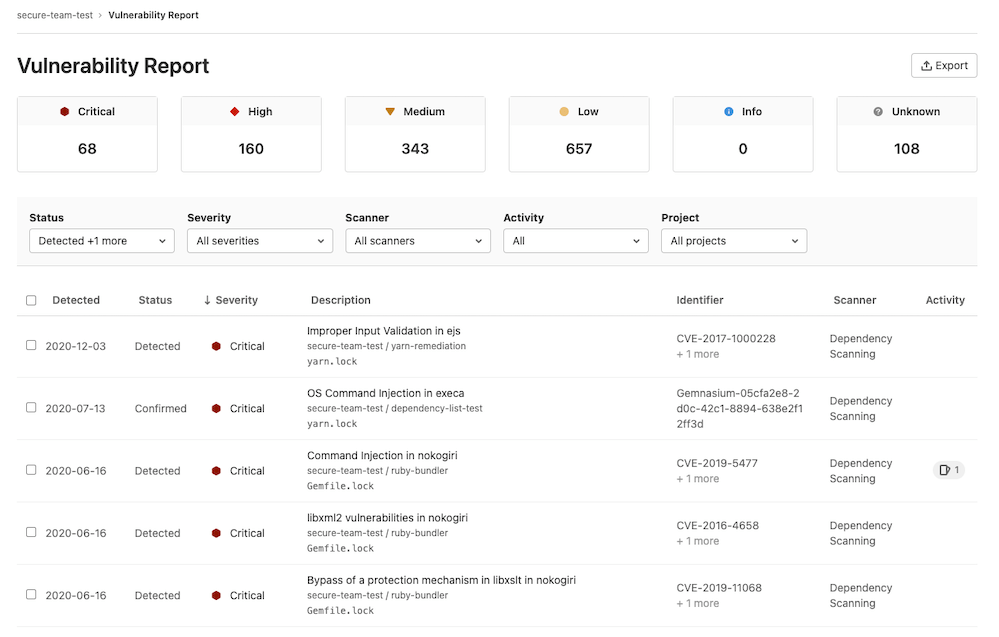Screen dimensions: 999x637
Task: Toggle the select-all checkbox in table header
Action: click(31, 300)
